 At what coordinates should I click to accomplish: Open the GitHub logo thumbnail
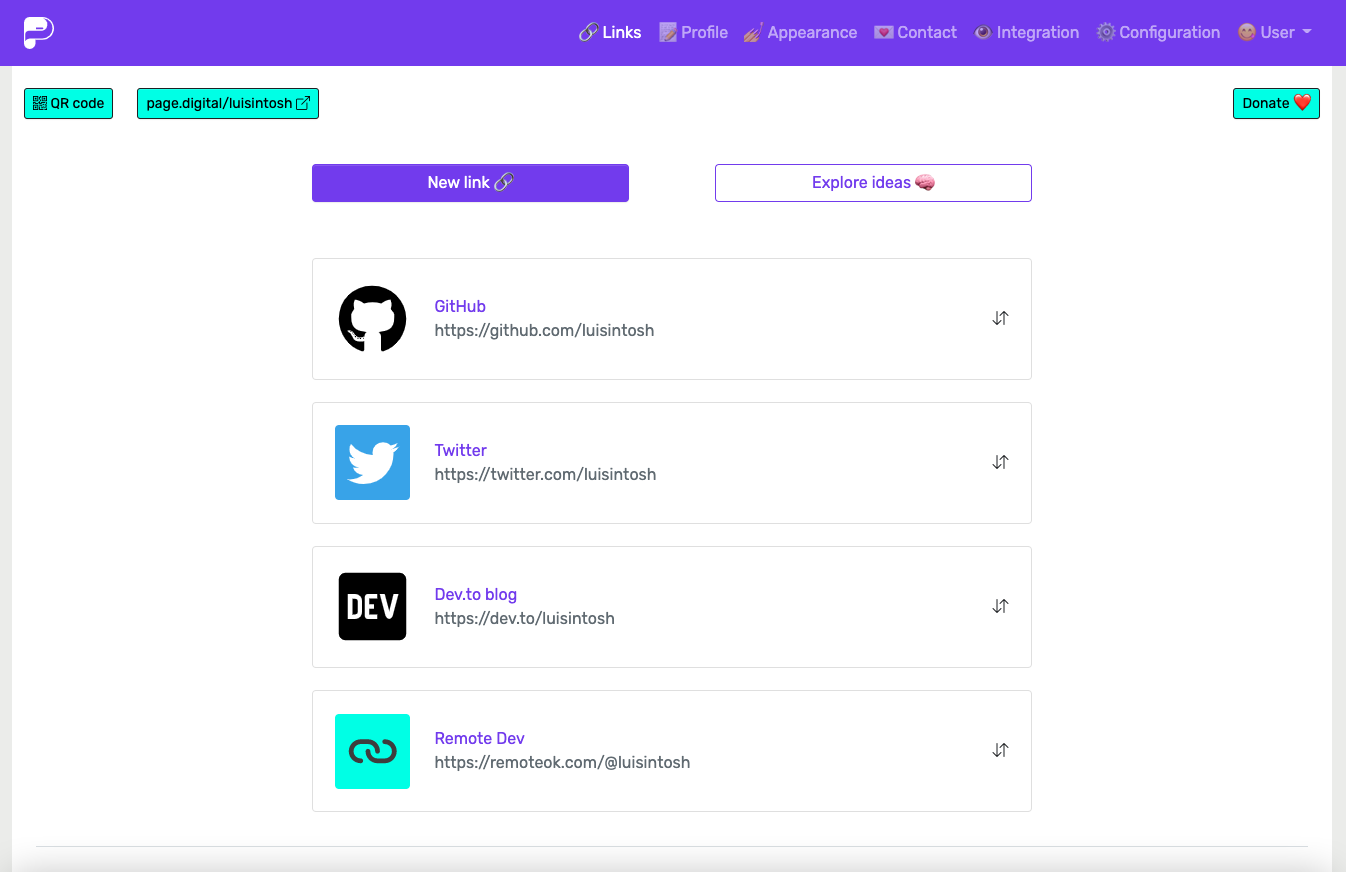372,319
